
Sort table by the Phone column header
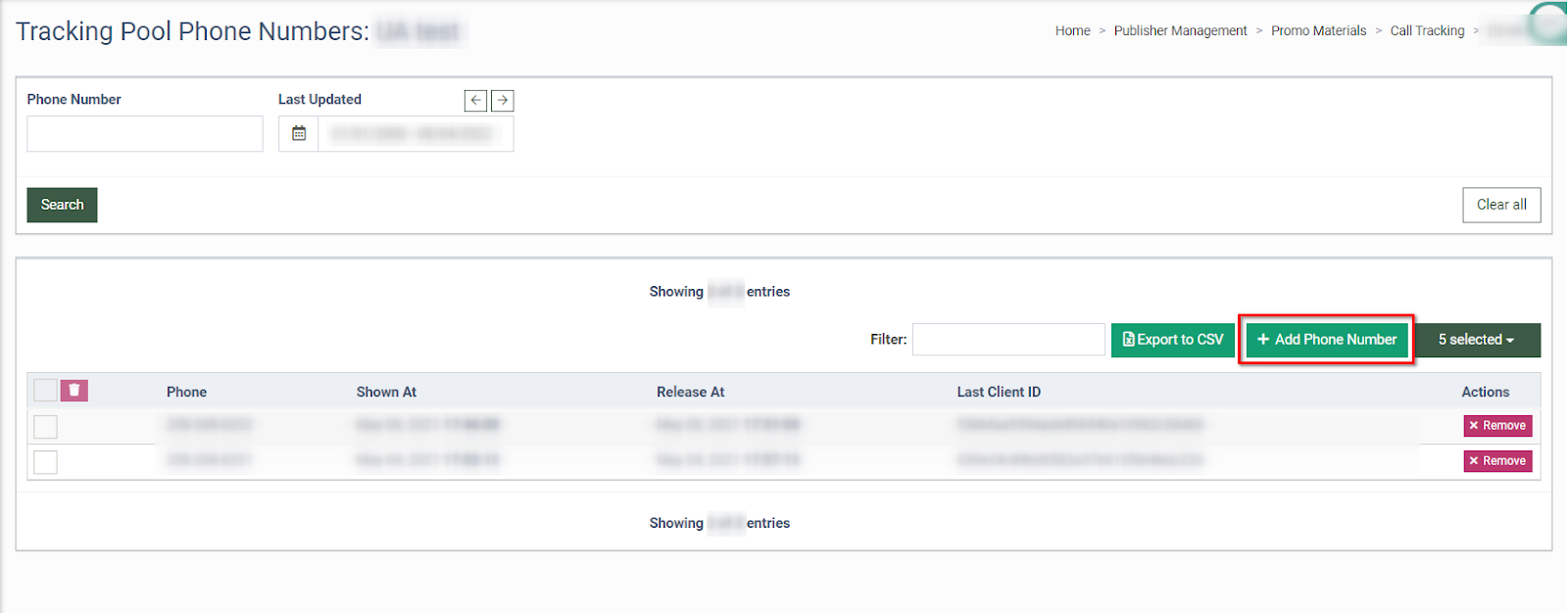coord(186,392)
